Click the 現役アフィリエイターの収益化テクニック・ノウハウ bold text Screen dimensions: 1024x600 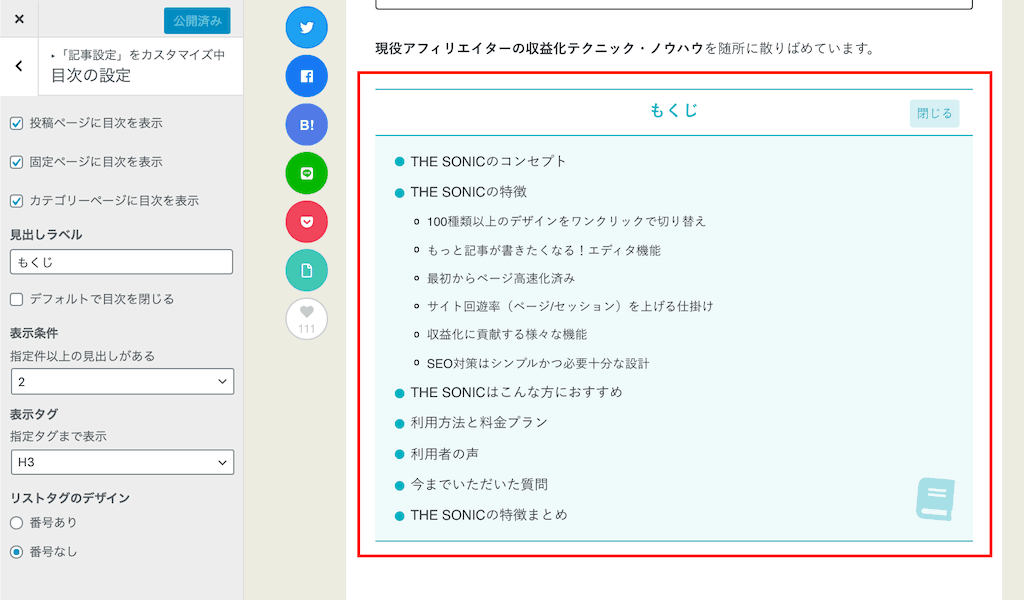(539, 48)
